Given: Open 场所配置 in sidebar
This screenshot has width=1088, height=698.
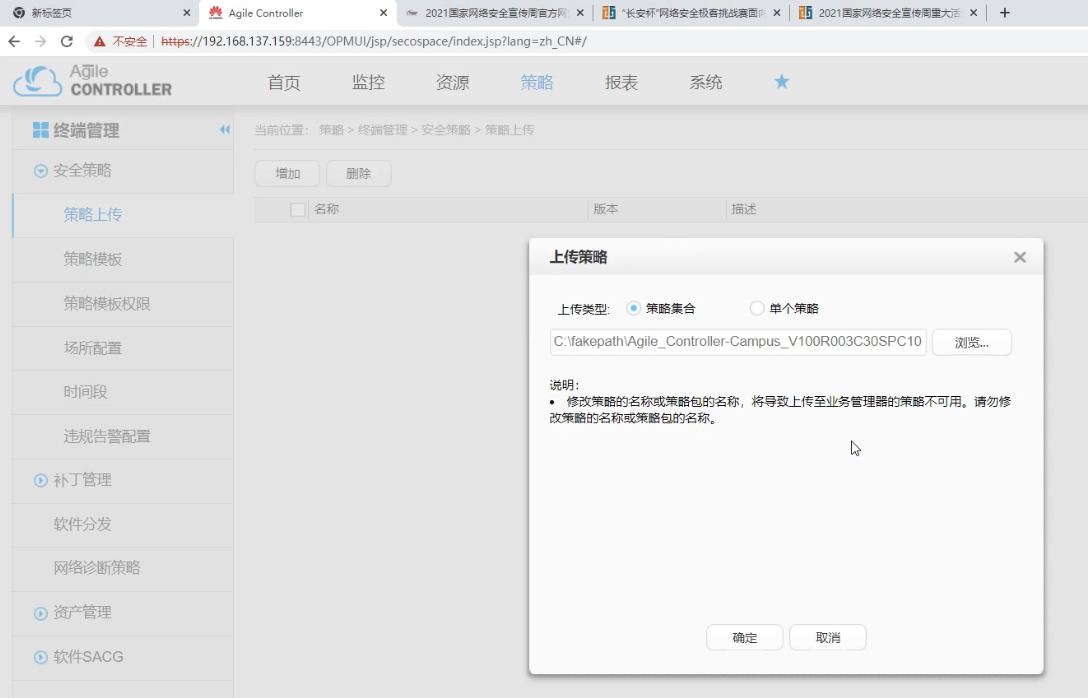Looking at the screenshot, I should [x=93, y=348].
